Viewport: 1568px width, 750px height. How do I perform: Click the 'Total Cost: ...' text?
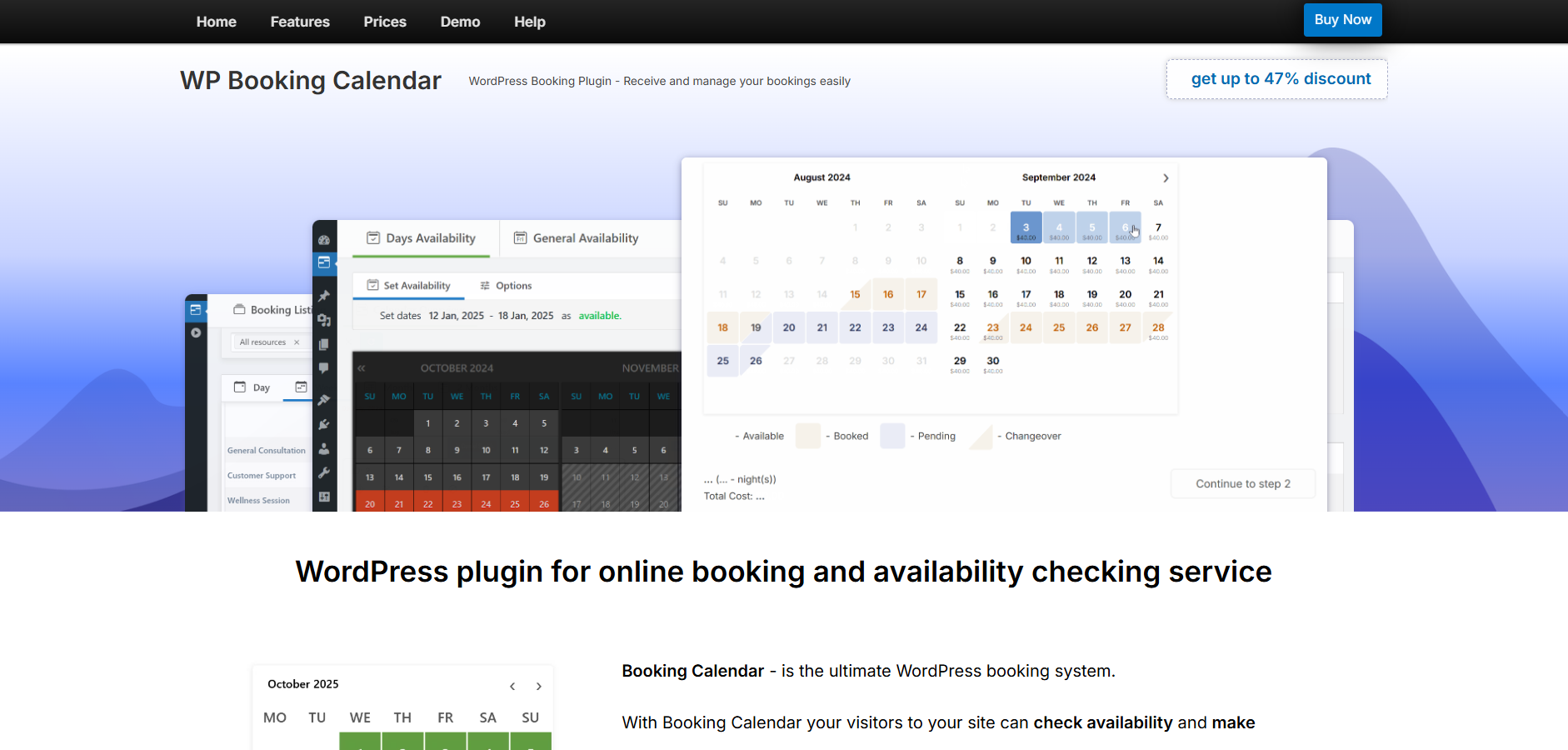(734, 496)
